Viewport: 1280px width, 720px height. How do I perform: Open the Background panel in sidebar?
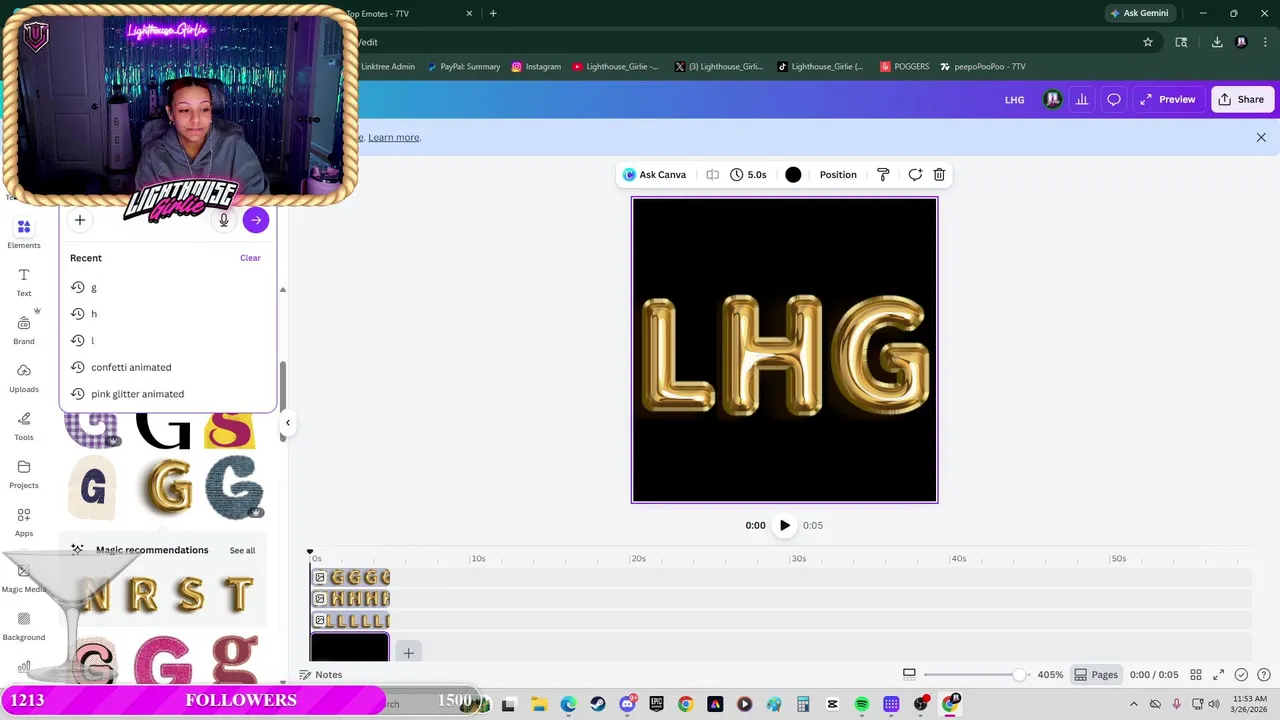coord(24,626)
